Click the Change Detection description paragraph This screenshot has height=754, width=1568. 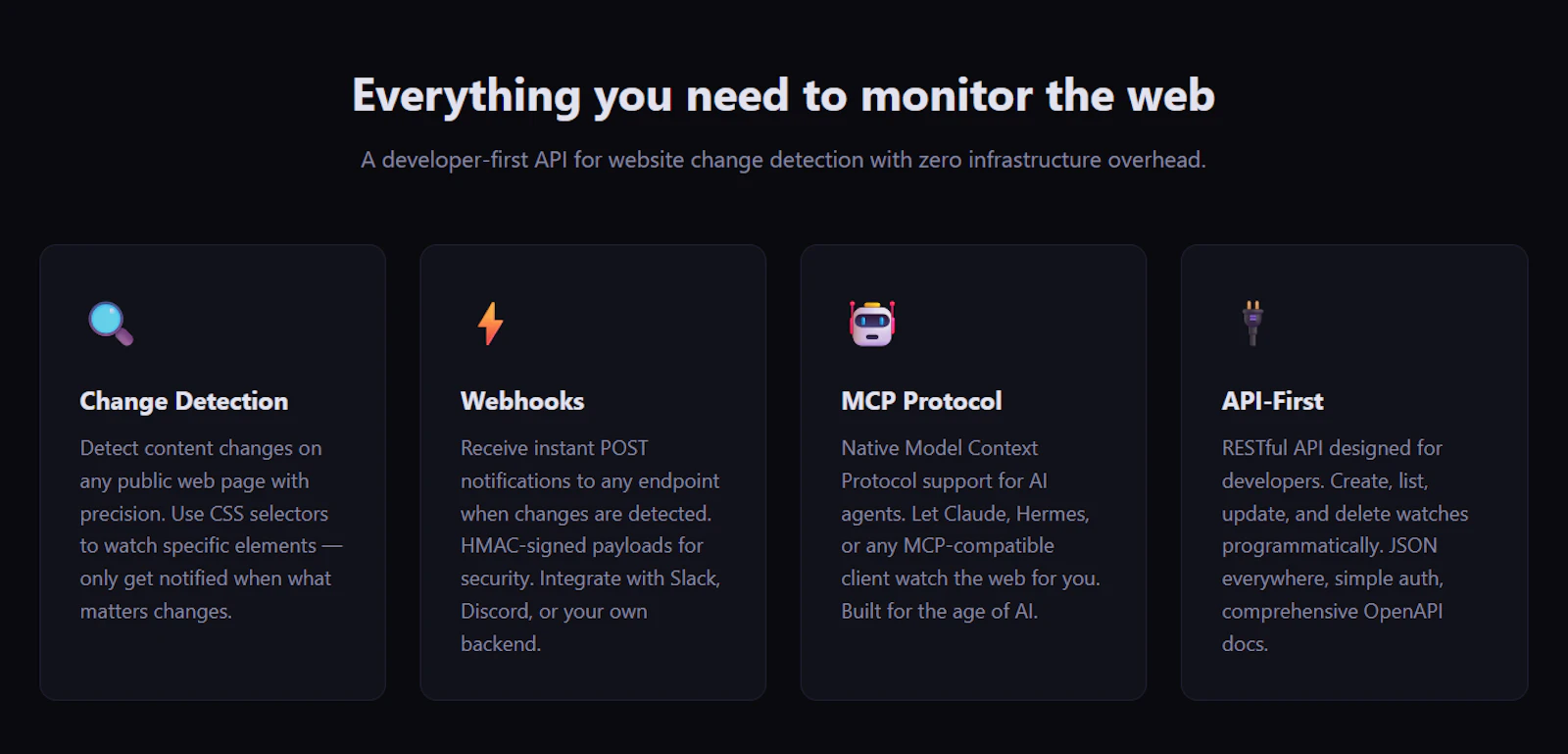tap(212, 529)
